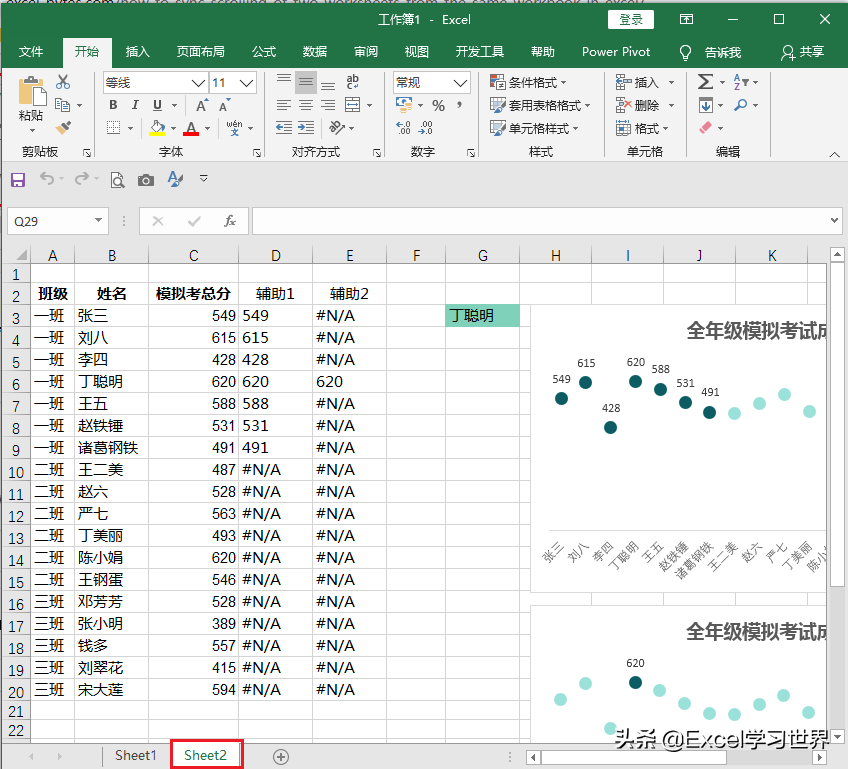Click the Borders icon
Image resolution: width=848 pixels, height=769 pixels.
[114, 128]
